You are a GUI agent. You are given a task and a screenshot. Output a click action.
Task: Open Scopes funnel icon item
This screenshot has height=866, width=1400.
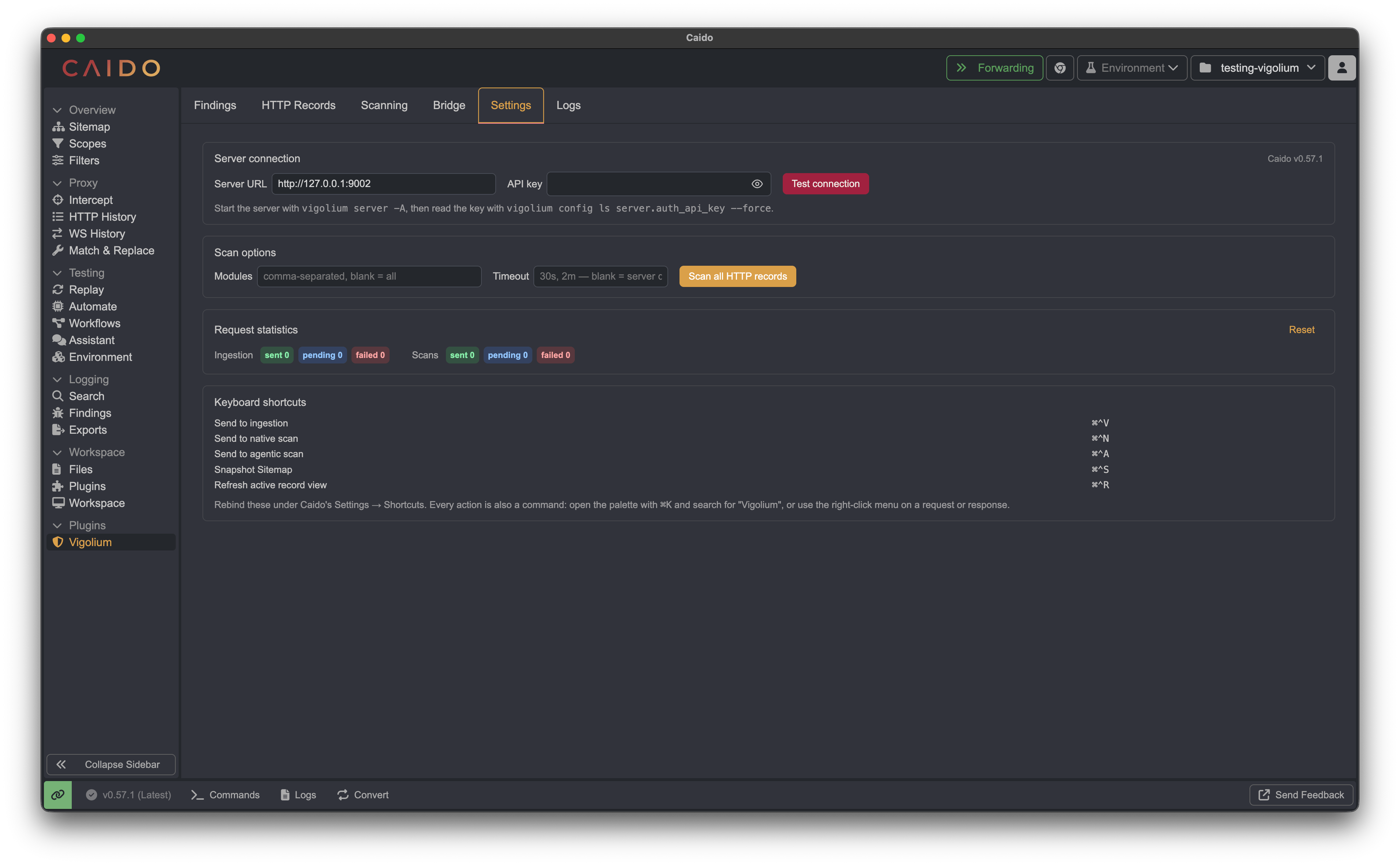click(x=111, y=144)
